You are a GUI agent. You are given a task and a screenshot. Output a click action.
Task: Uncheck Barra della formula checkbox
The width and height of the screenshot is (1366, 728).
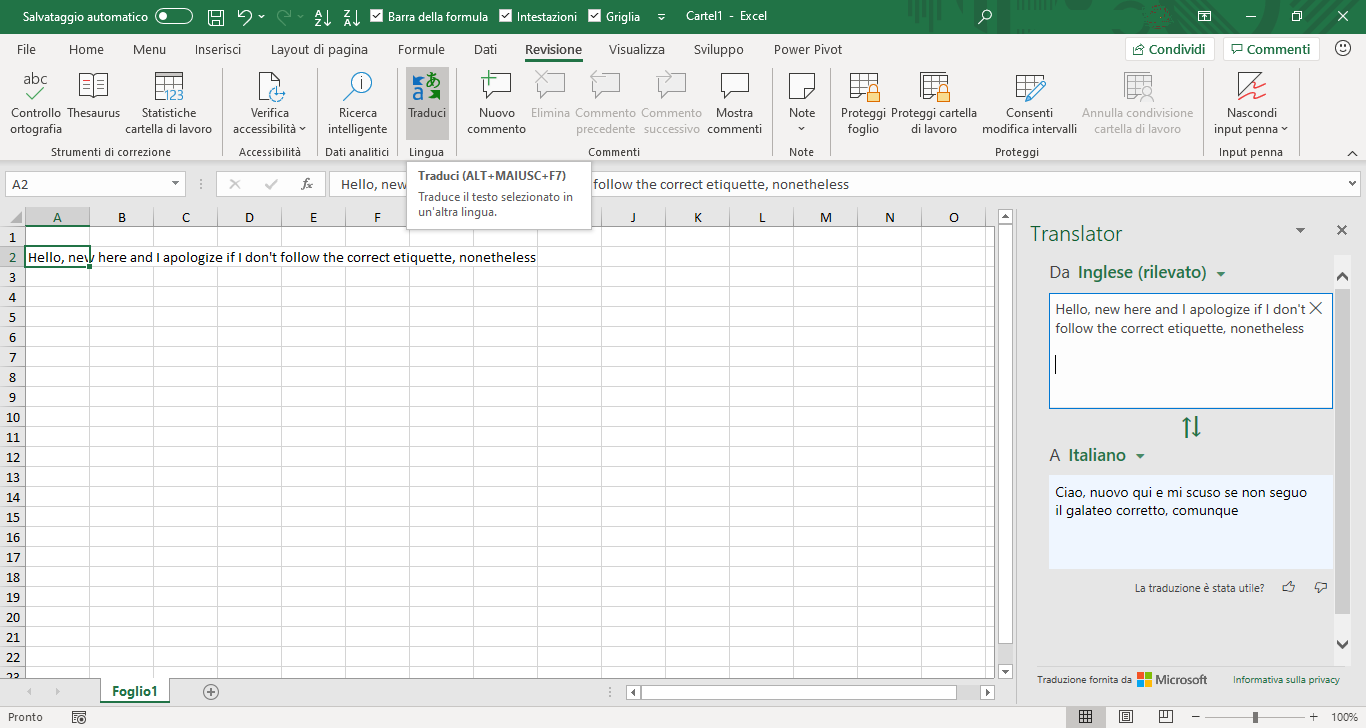tap(376, 17)
